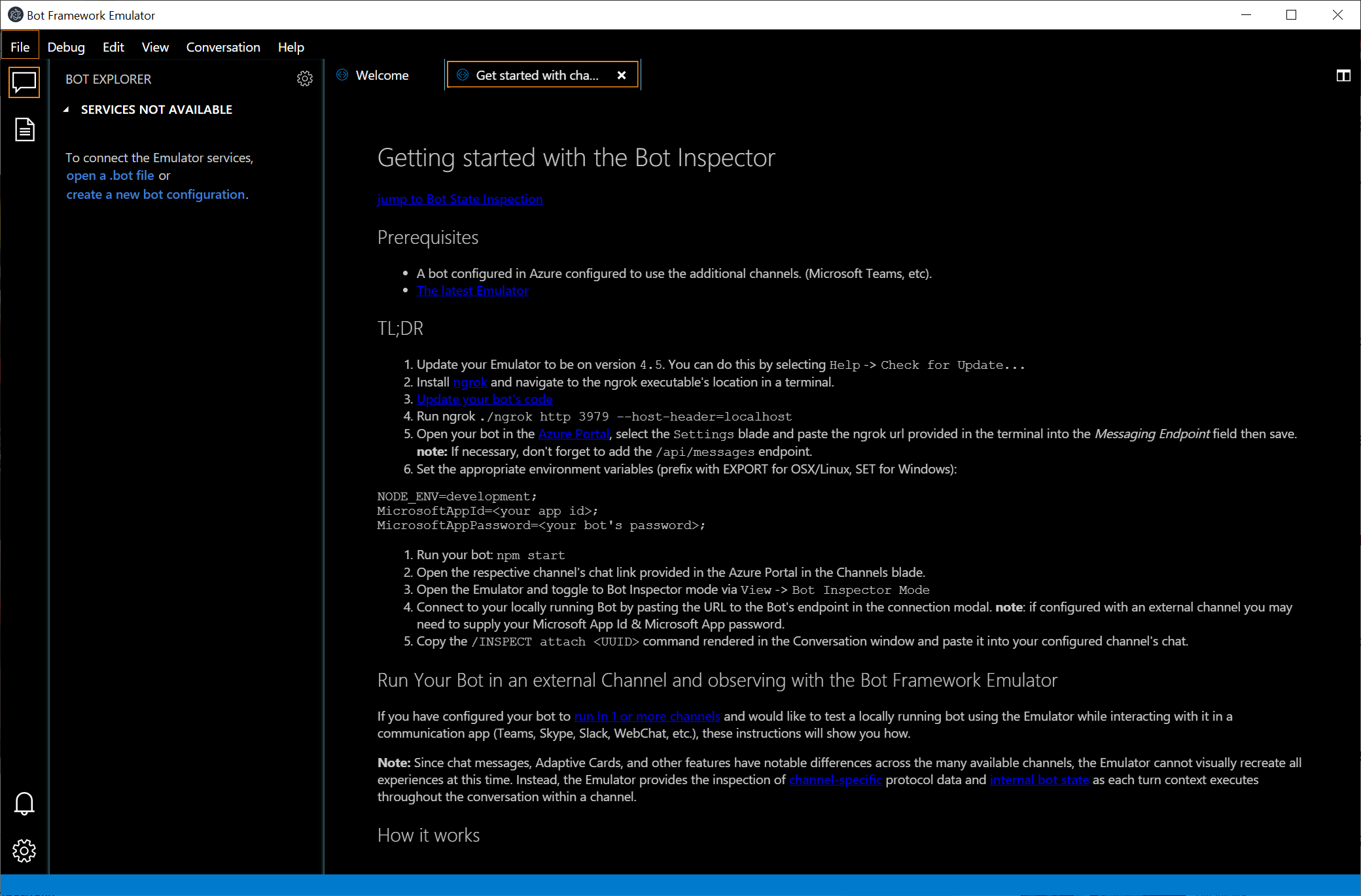This screenshot has width=1361, height=896.
Task: Click 'create a new bot configuration' link
Action: 156,194
